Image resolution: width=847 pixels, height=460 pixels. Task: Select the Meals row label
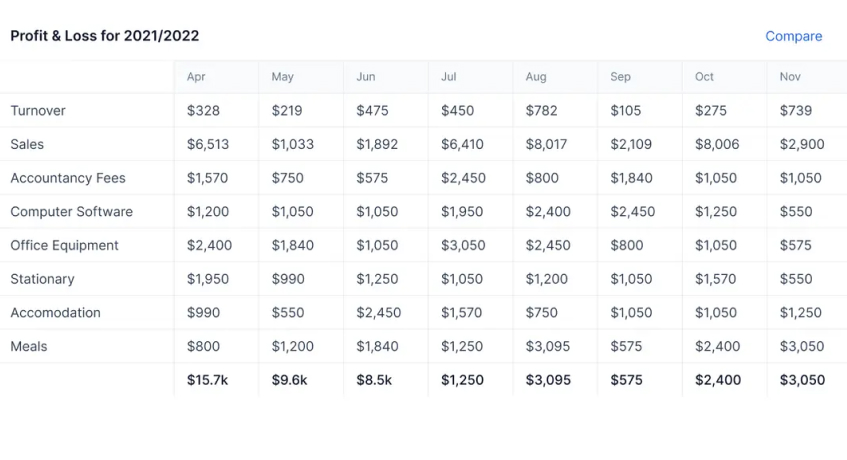(x=28, y=346)
